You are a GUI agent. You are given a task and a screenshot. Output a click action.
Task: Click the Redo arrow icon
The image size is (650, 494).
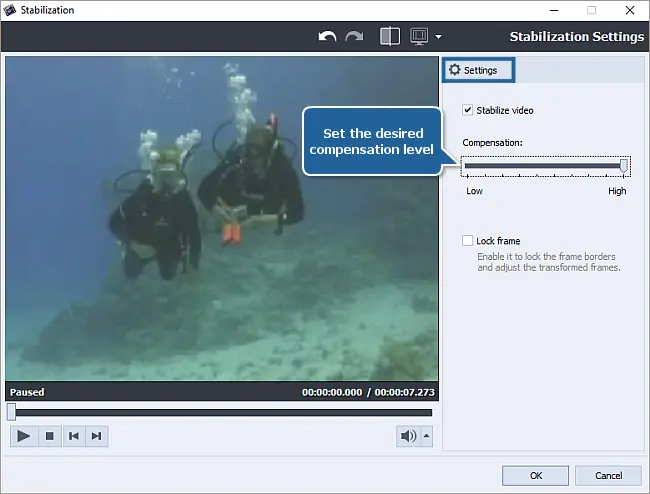tap(355, 37)
